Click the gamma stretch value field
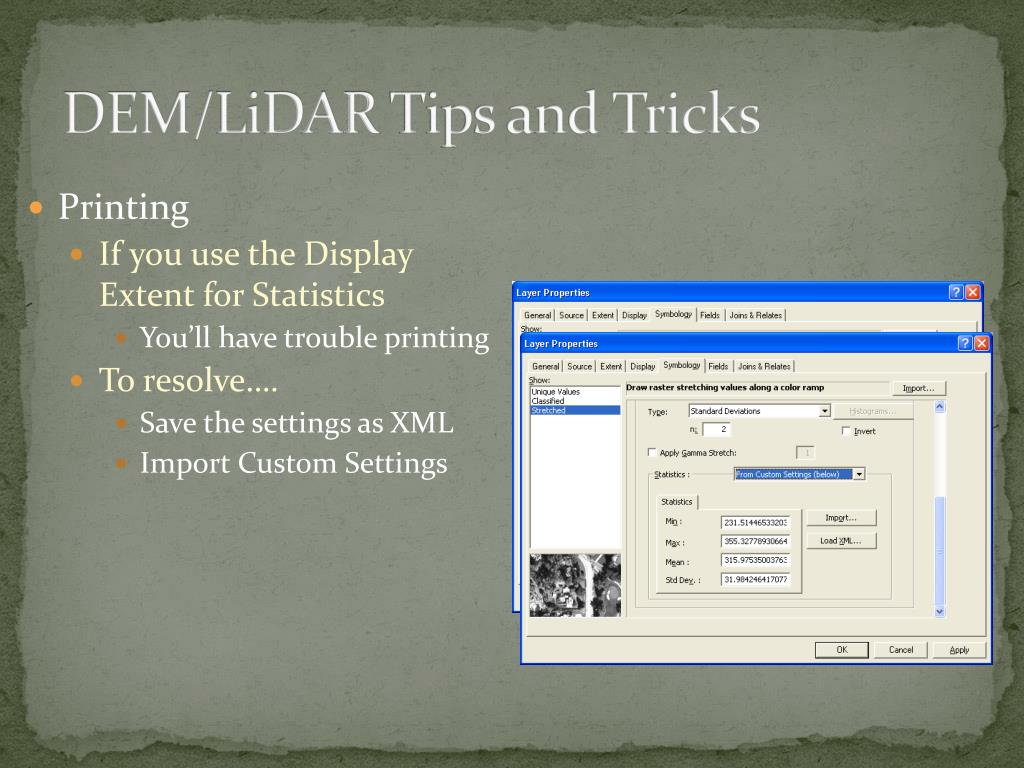The height and width of the screenshot is (768, 1024). click(806, 453)
